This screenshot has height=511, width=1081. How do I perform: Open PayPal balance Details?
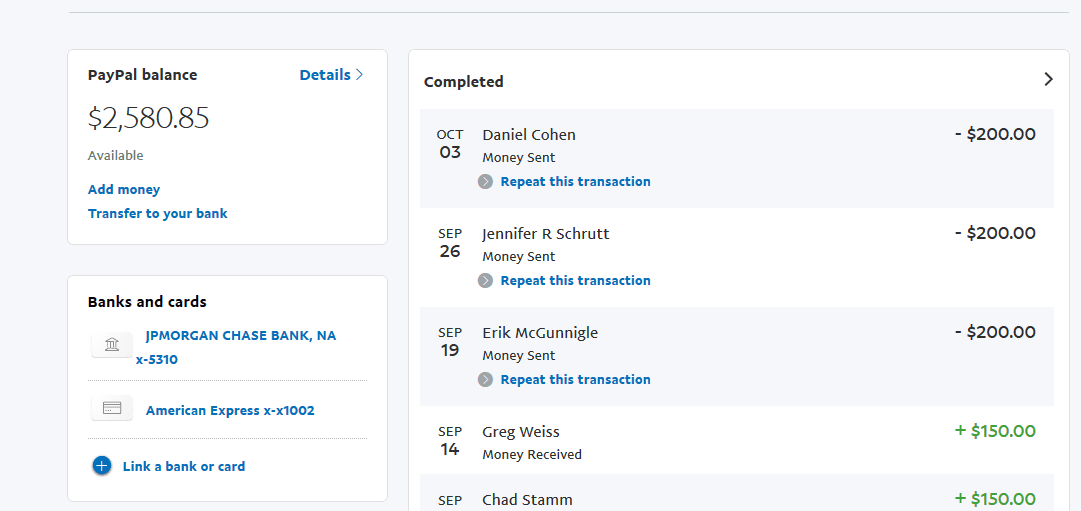point(331,75)
